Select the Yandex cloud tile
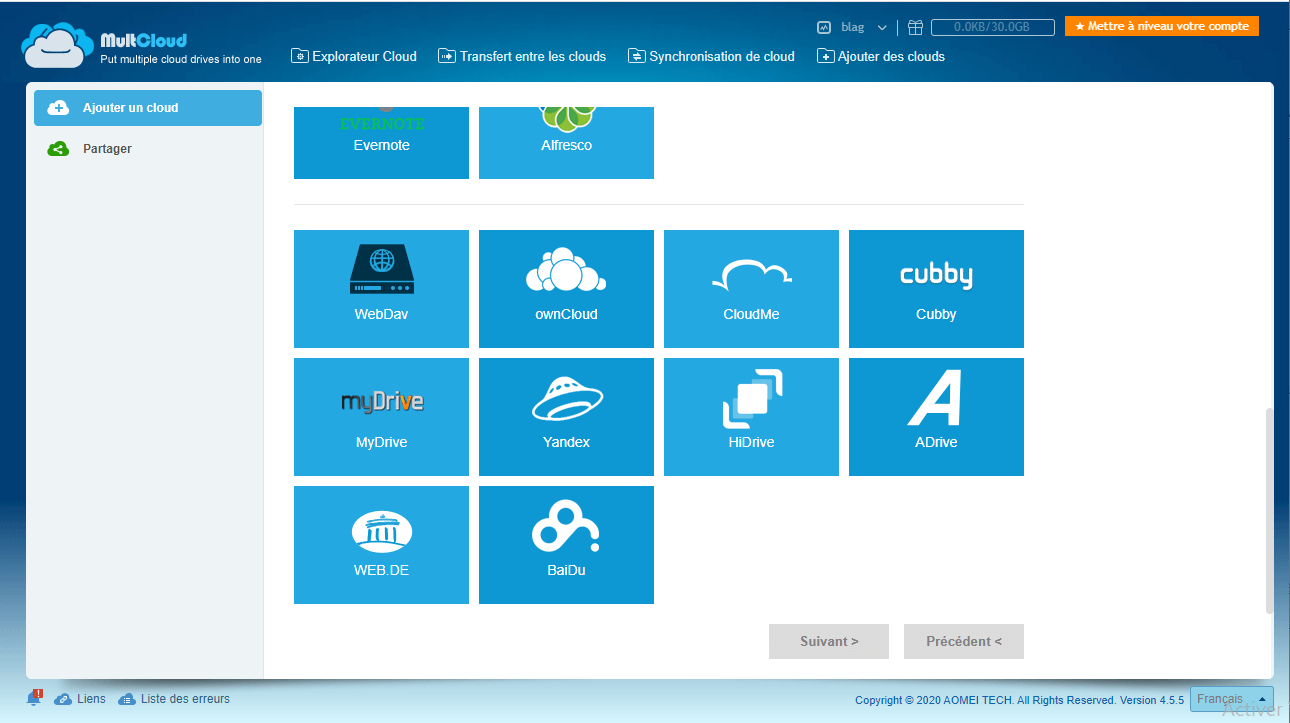1290x723 pixels. [x=566, y=417]
